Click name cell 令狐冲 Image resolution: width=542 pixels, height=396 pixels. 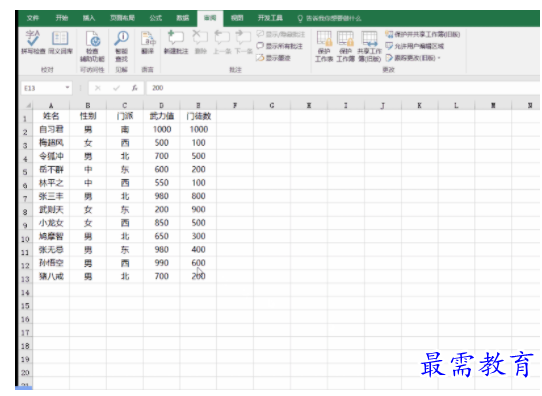point(51,156)
